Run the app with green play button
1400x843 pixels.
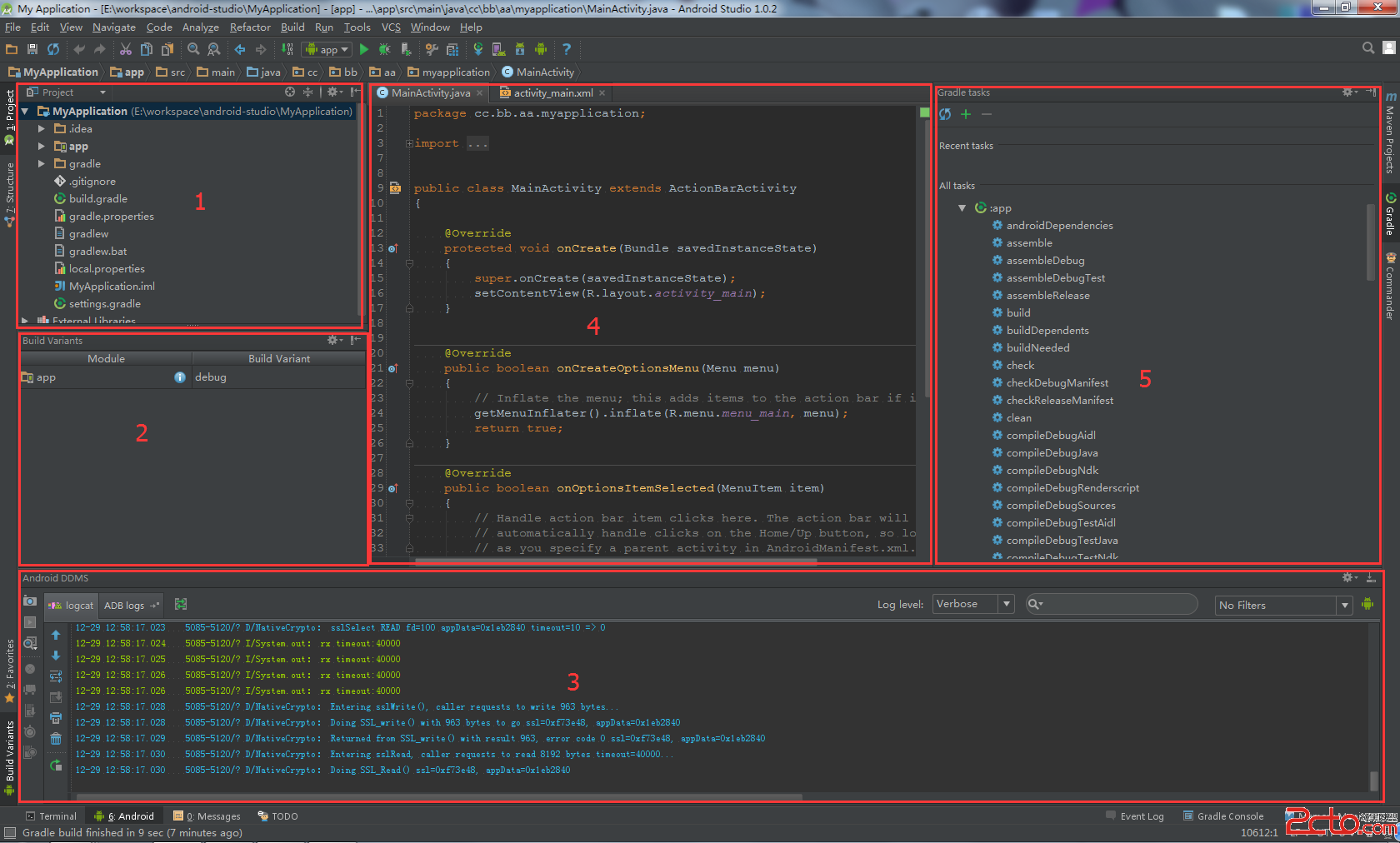pos(363,50)
